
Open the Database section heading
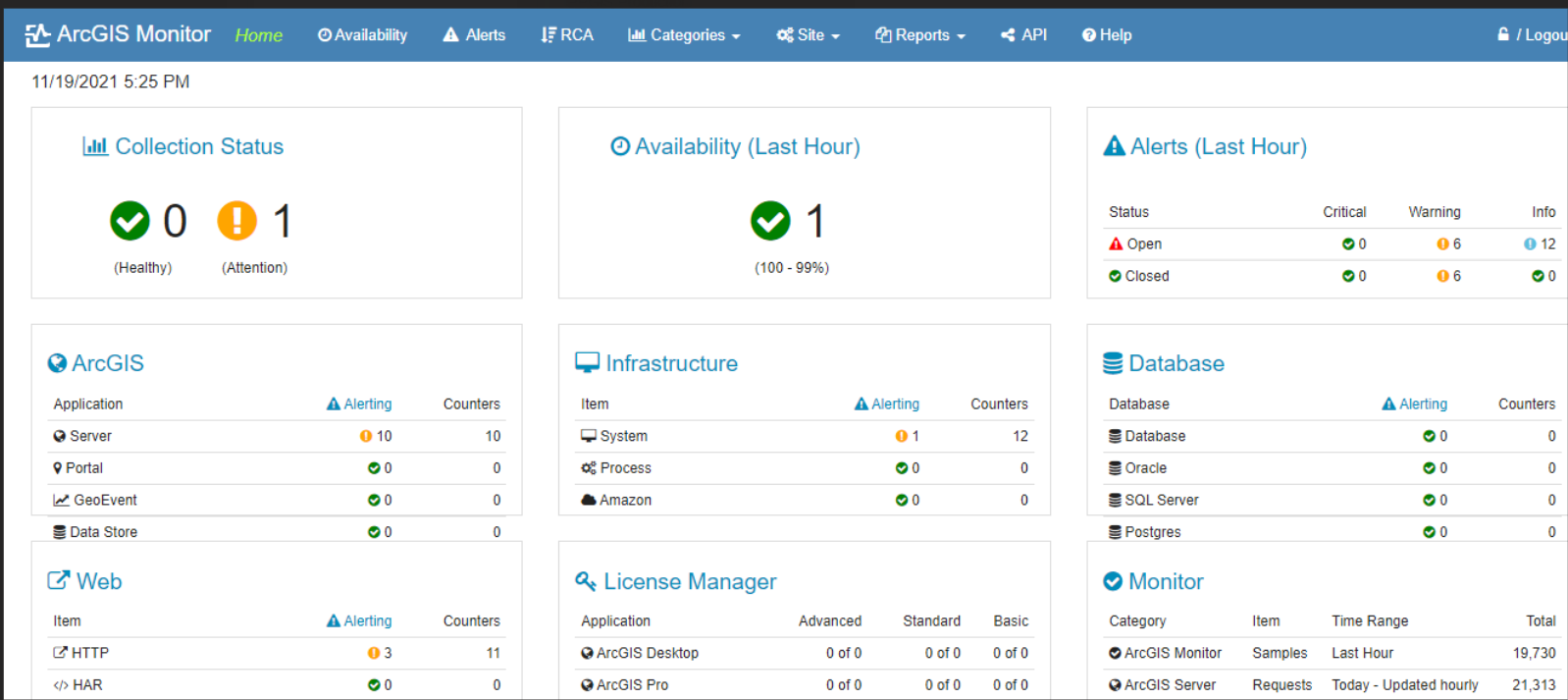[x=1176, y=363]
